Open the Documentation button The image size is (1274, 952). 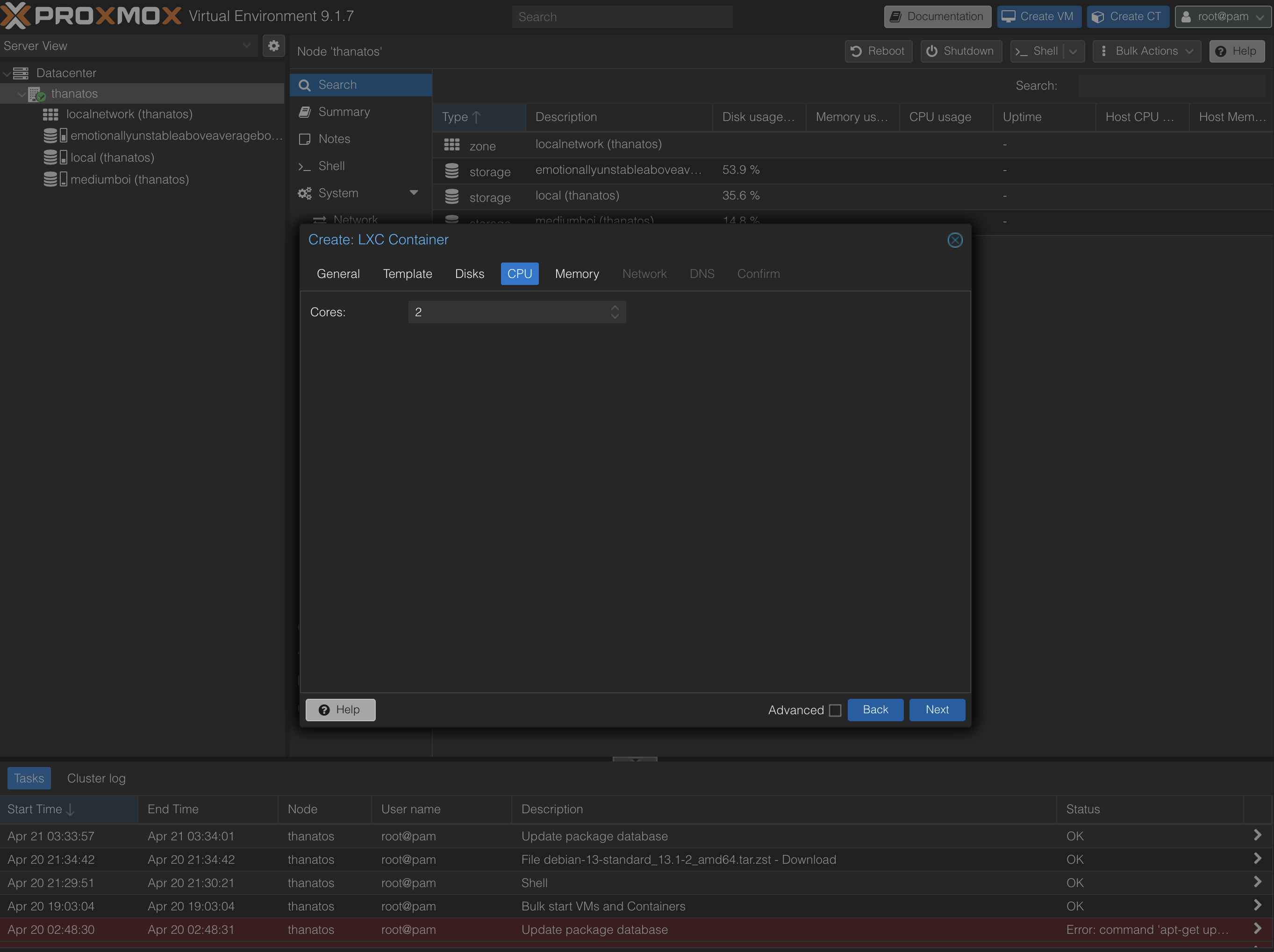[x=937, y=17]
